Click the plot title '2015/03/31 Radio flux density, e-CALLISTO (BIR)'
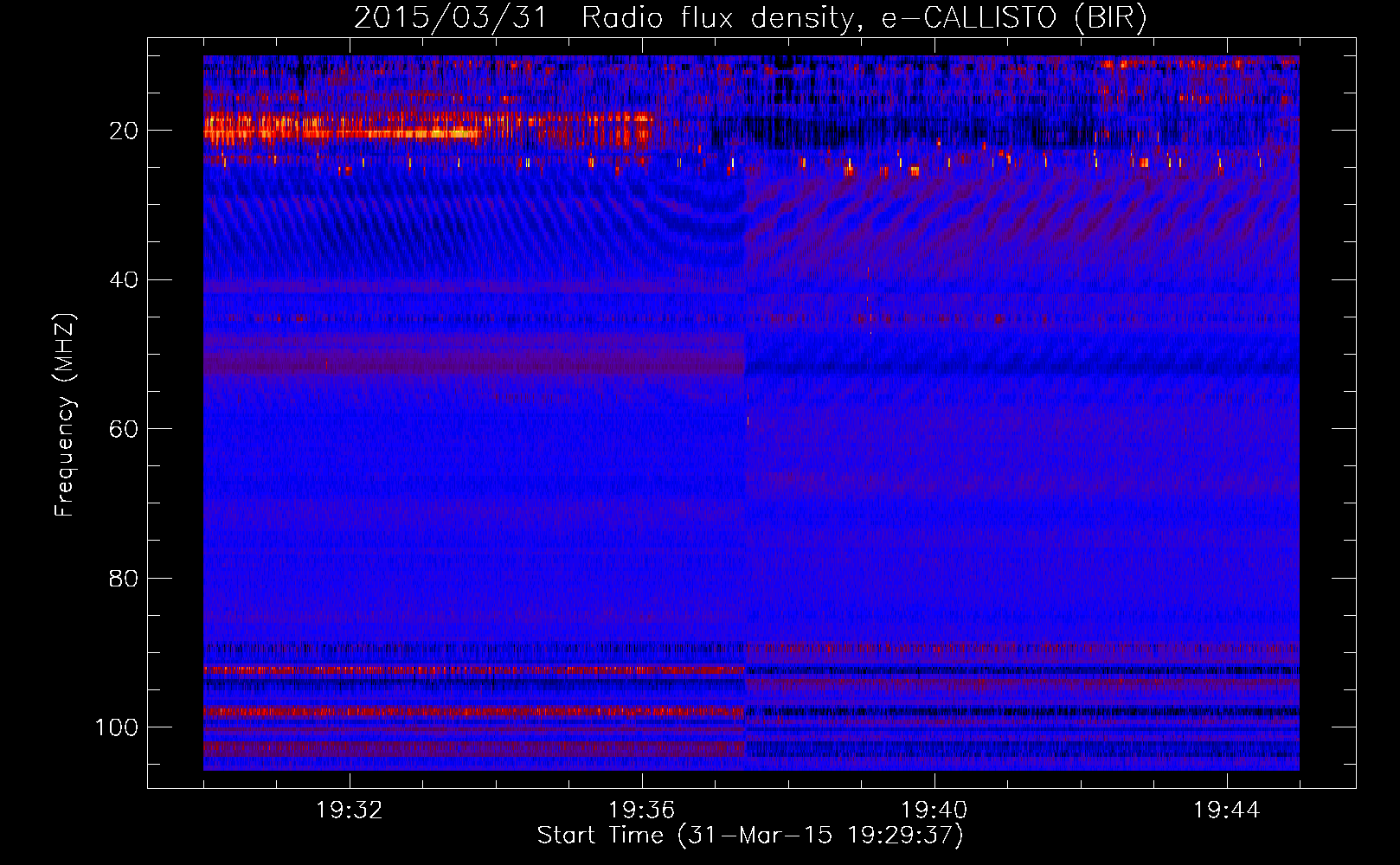 750,18
